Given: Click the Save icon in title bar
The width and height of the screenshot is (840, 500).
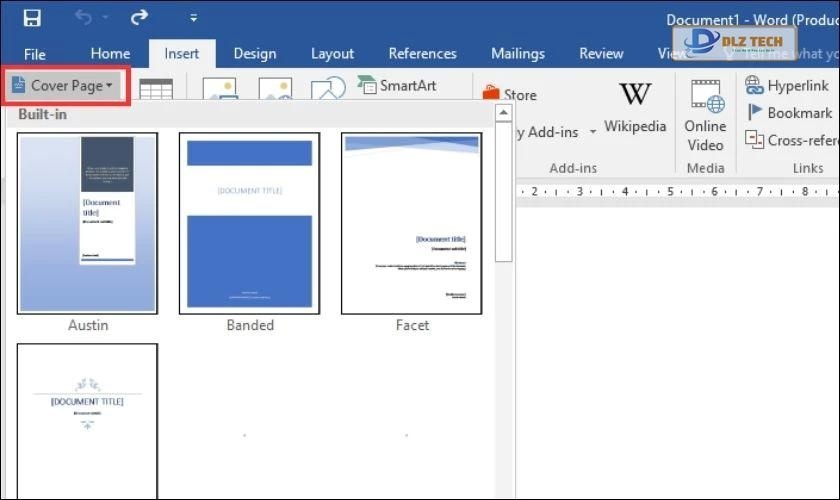Looking at the screenshot, I should pyautogui.click(x=32, y=18).
